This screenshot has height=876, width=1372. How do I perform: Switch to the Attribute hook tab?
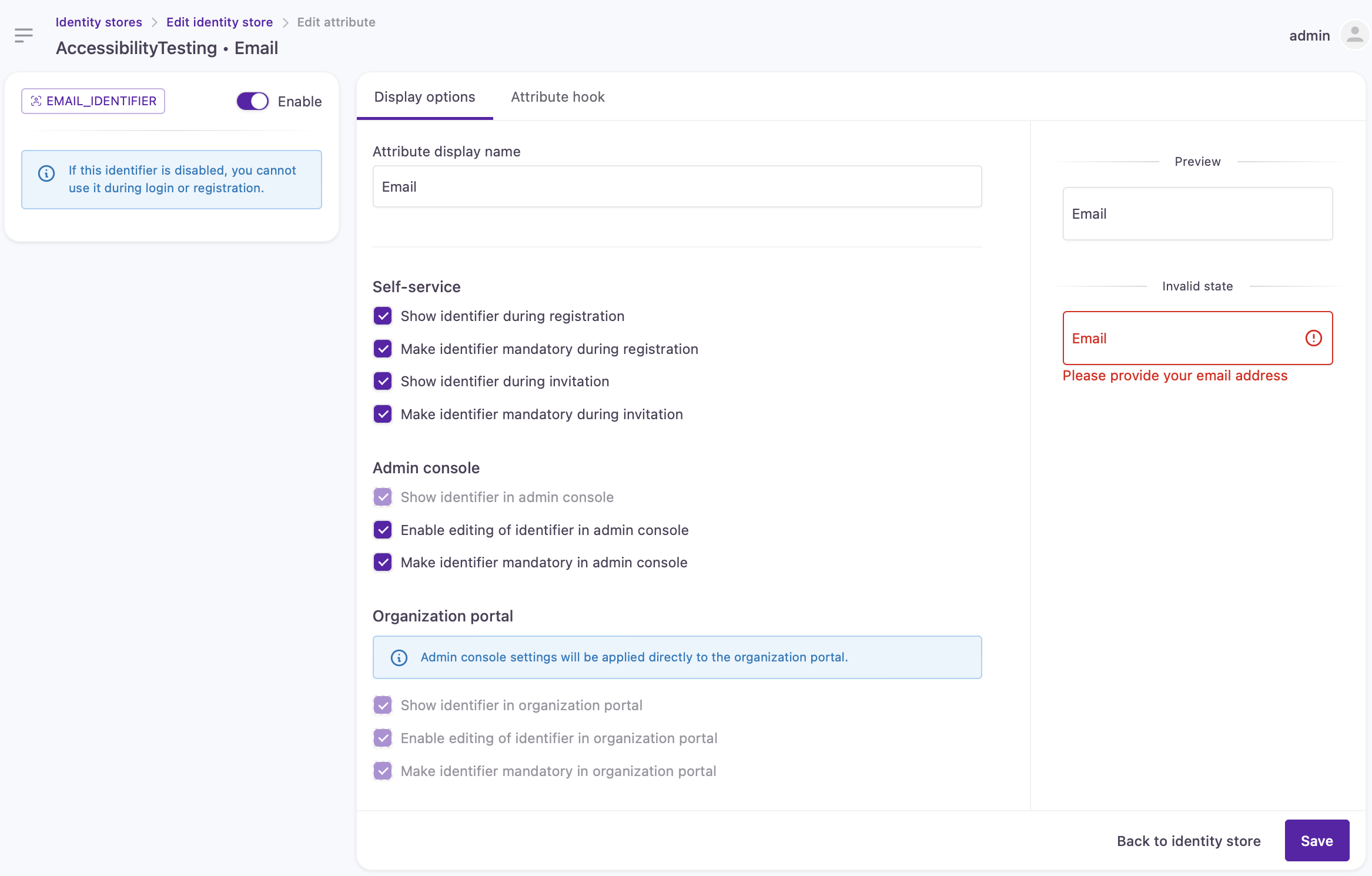557,97
